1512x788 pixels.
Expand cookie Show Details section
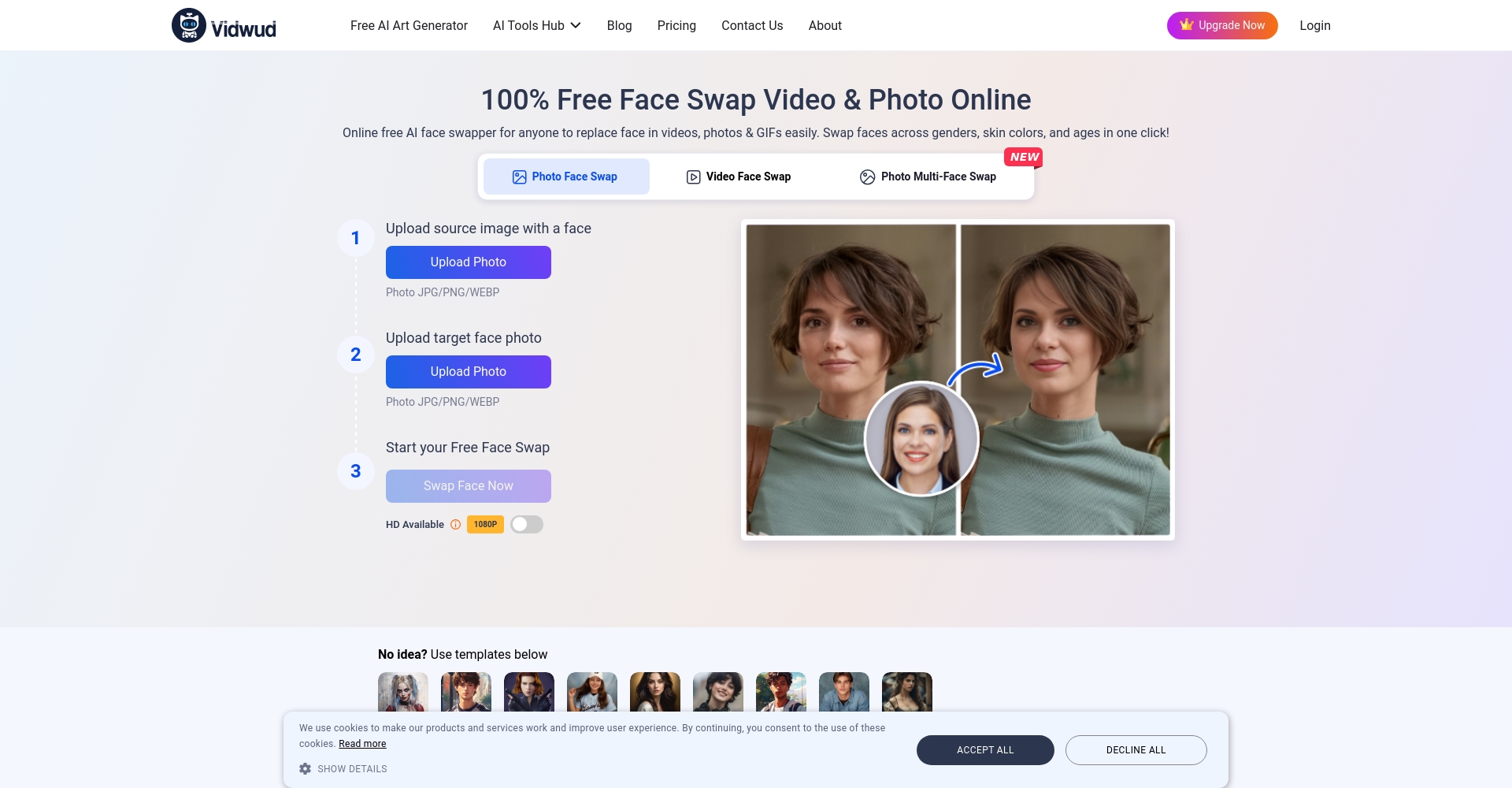(x=351, y=769)
